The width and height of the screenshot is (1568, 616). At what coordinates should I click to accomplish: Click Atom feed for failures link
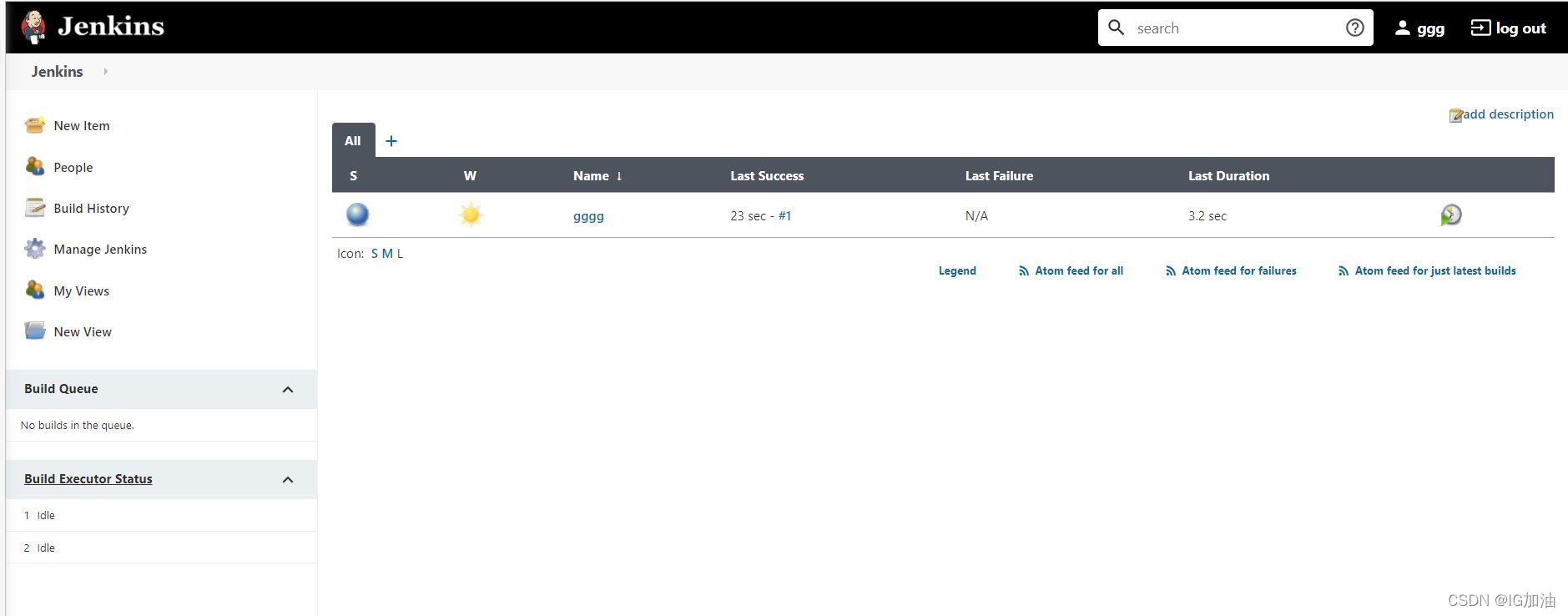tap(1239, 270)
